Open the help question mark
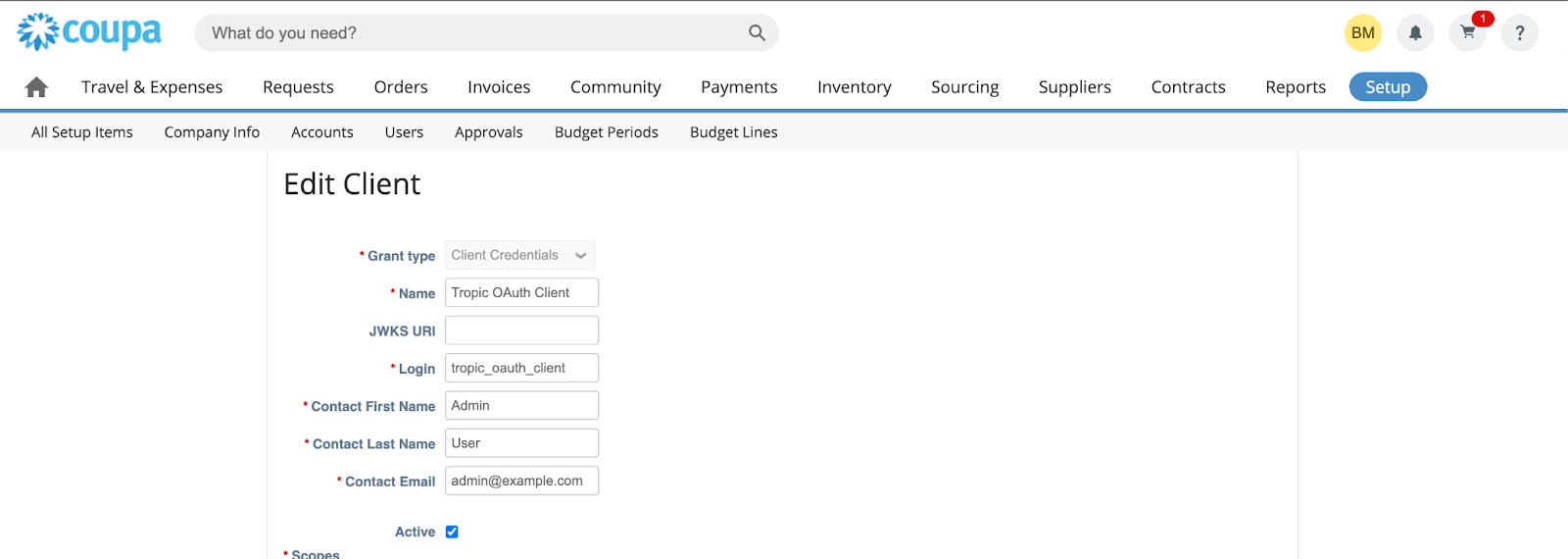Image resolution: width=1568 pixels, height=559 pixels. pyautogui.click(x=1519, y=33)
